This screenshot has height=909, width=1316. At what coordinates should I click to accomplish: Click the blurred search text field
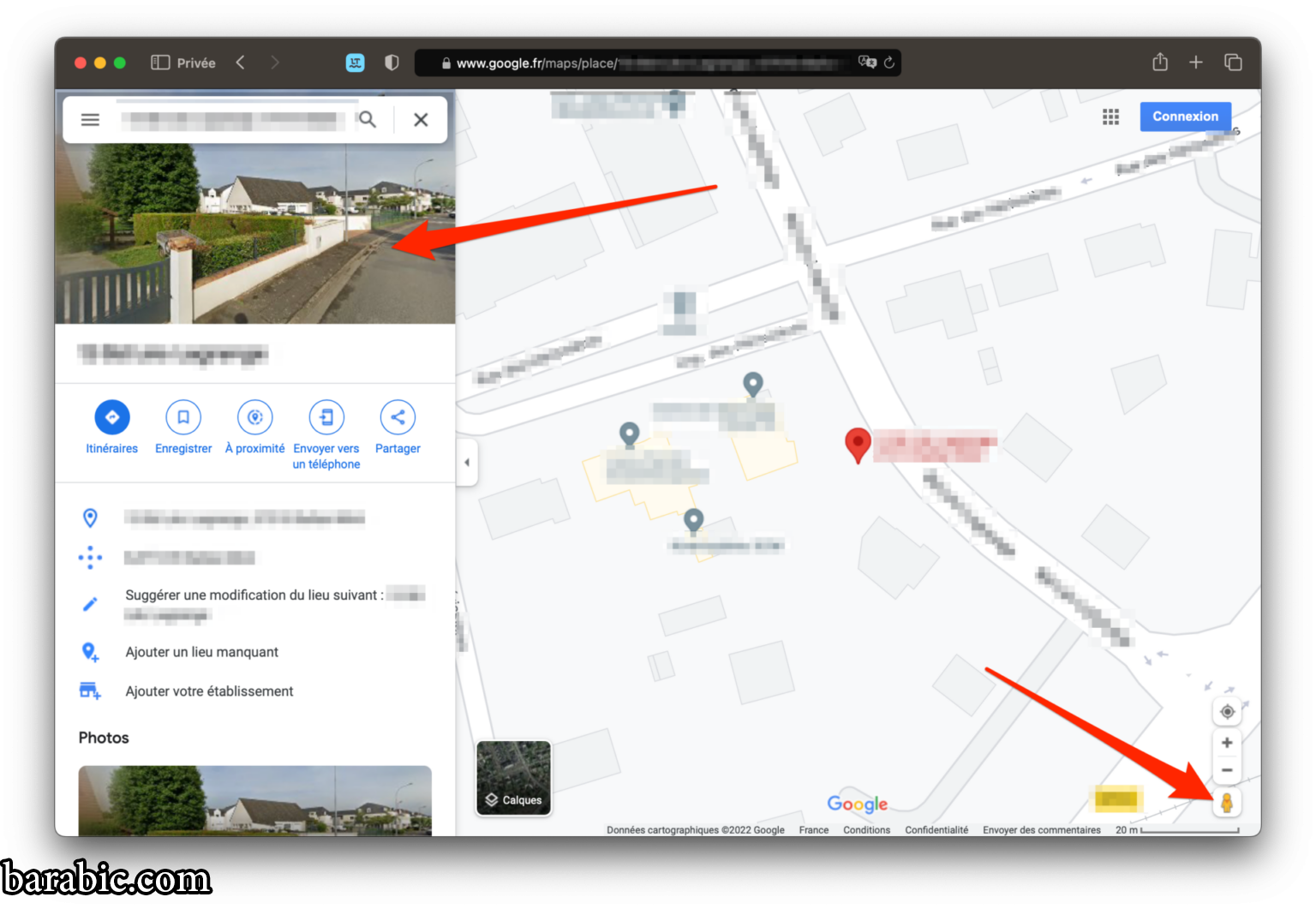(x=232, y=121)
